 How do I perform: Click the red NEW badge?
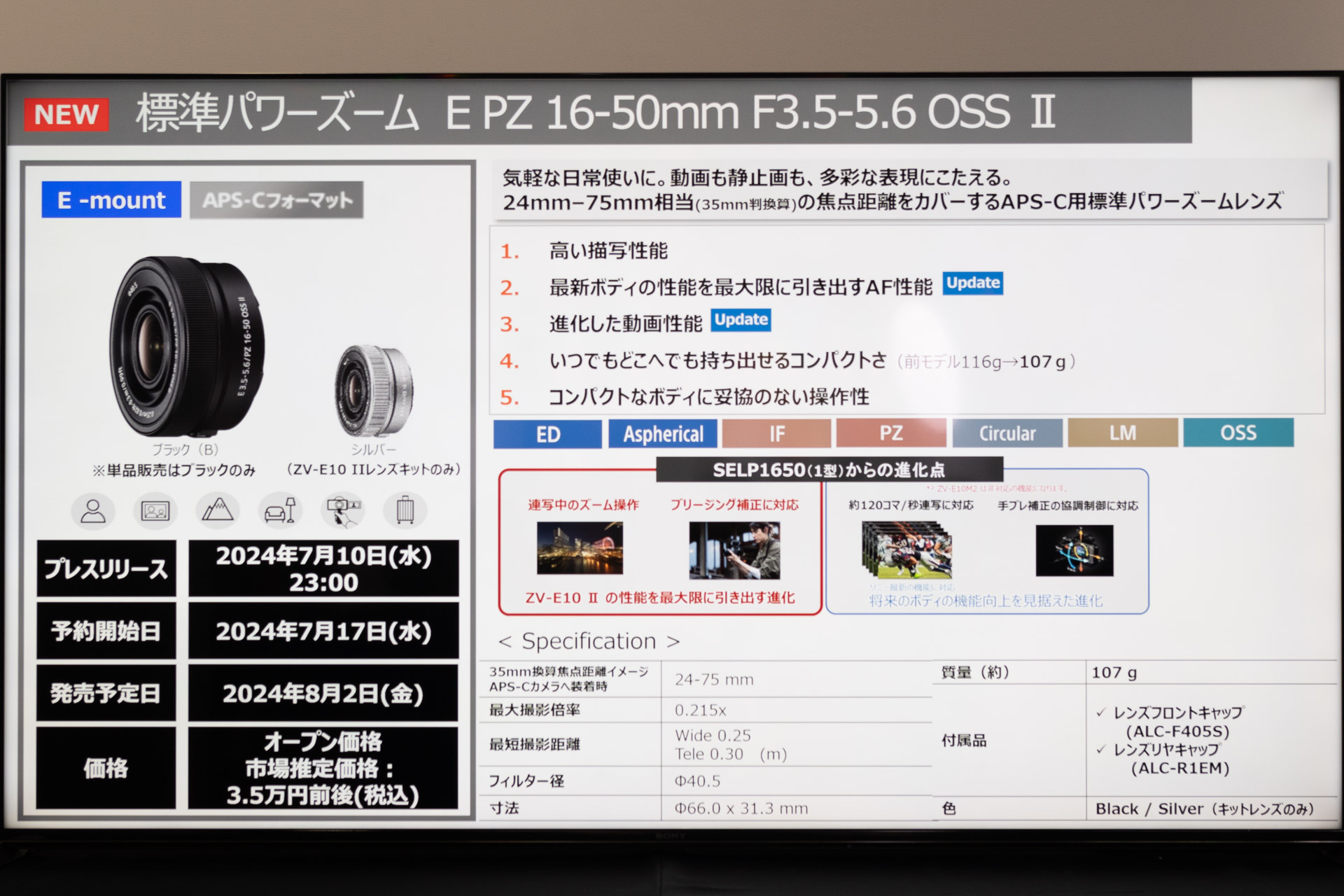(x=66, y=114)
